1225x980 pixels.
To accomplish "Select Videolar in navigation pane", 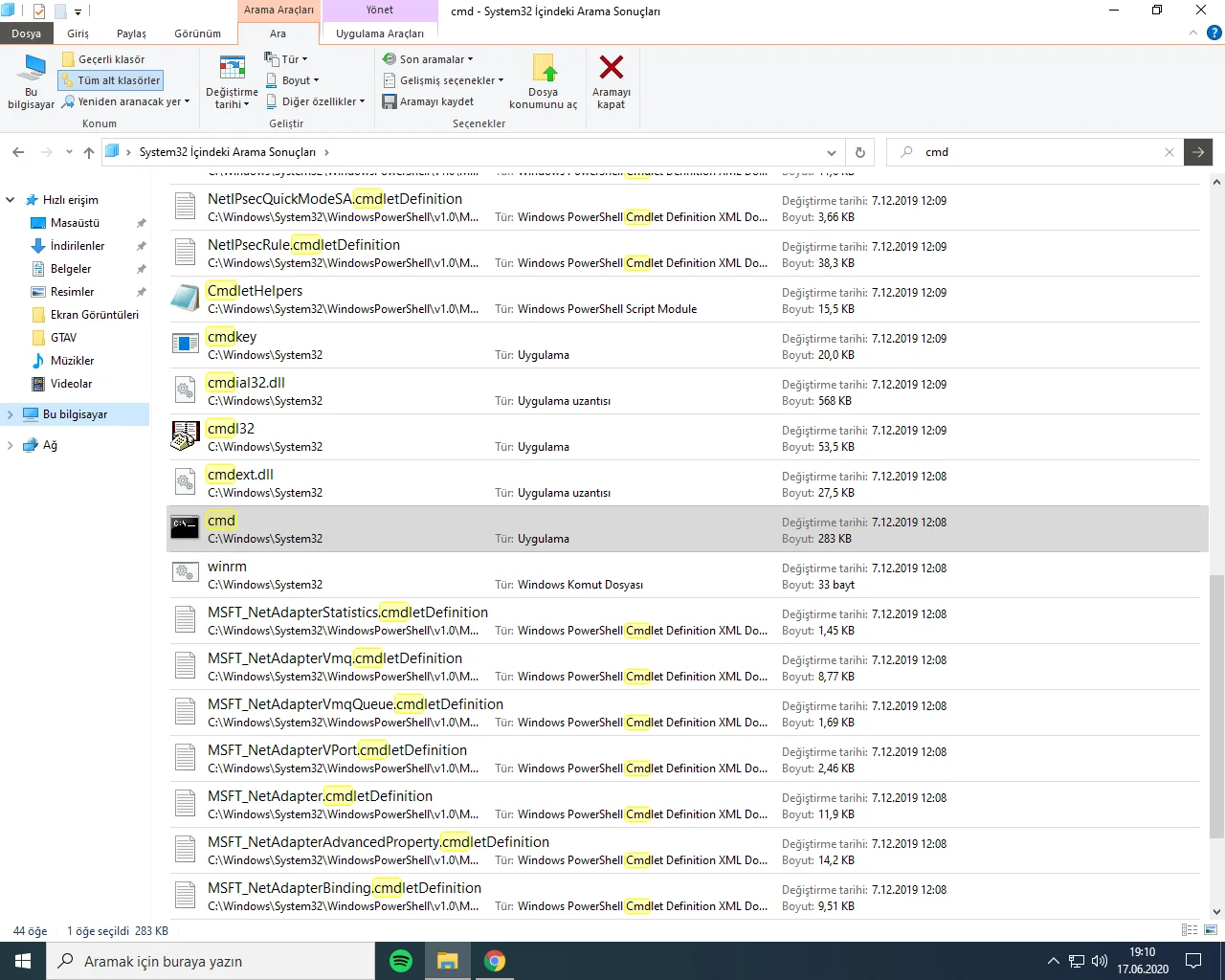I will 72,384.
